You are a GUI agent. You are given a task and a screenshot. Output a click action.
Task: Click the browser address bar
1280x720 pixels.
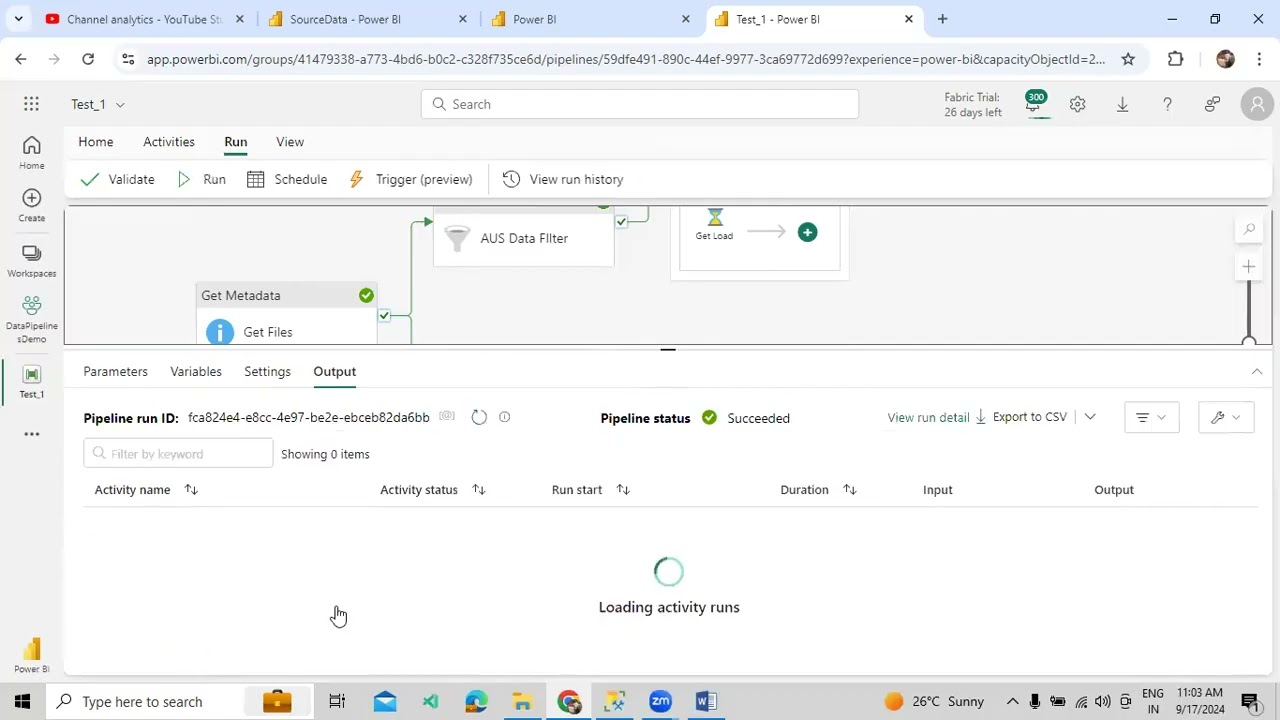[x=626, y=59]
